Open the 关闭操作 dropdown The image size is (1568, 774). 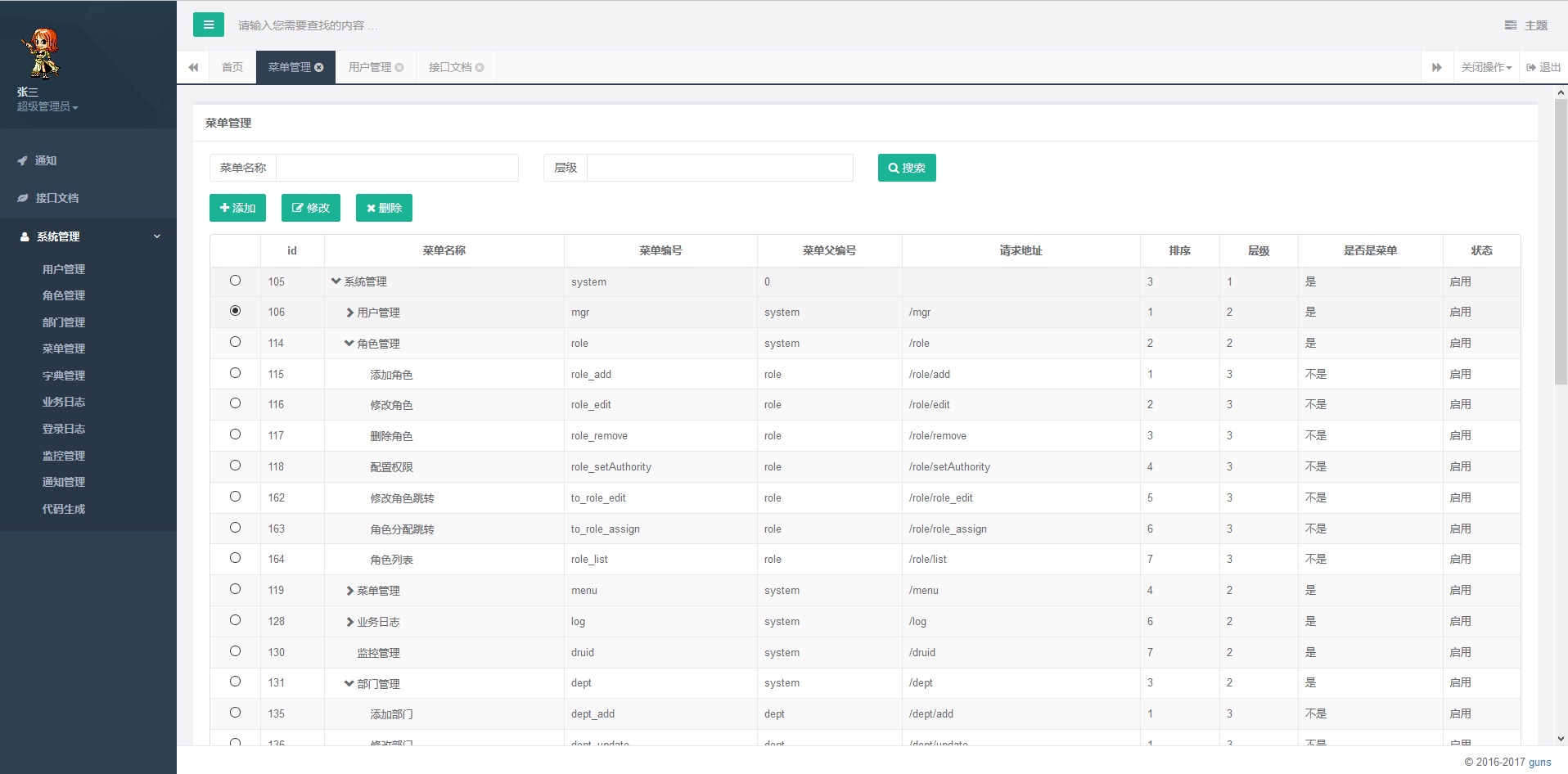coord(1486,67)
